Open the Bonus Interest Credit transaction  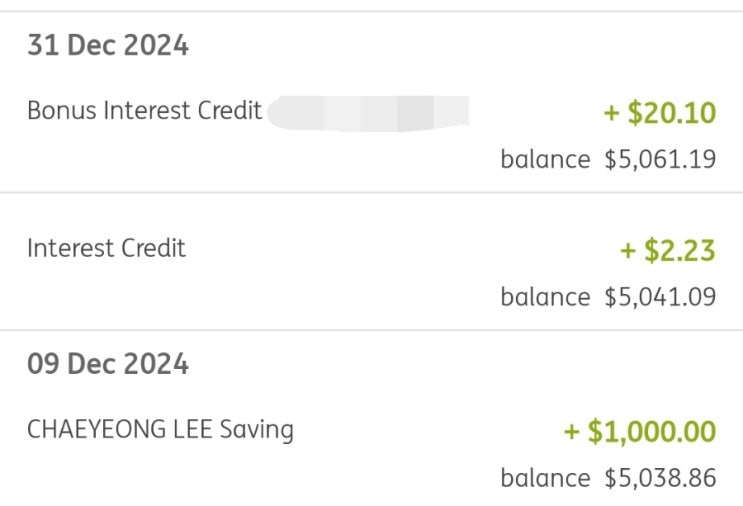tap(144, 110)
